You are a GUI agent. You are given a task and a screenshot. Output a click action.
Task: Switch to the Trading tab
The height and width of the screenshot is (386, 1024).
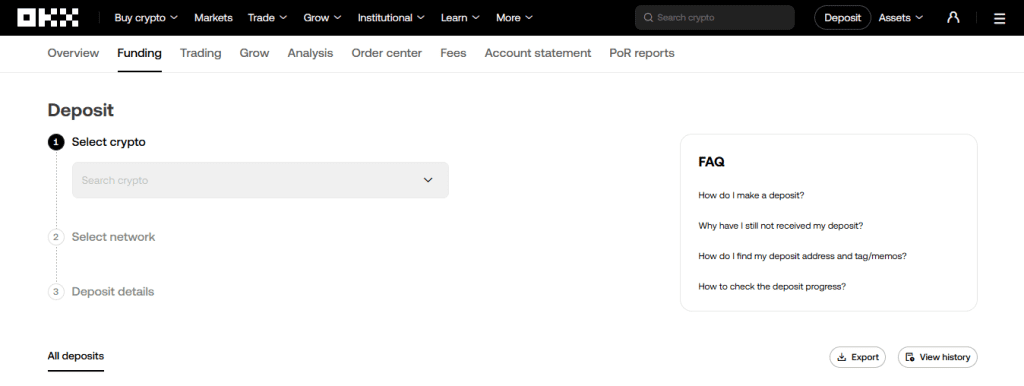[200, 54]
